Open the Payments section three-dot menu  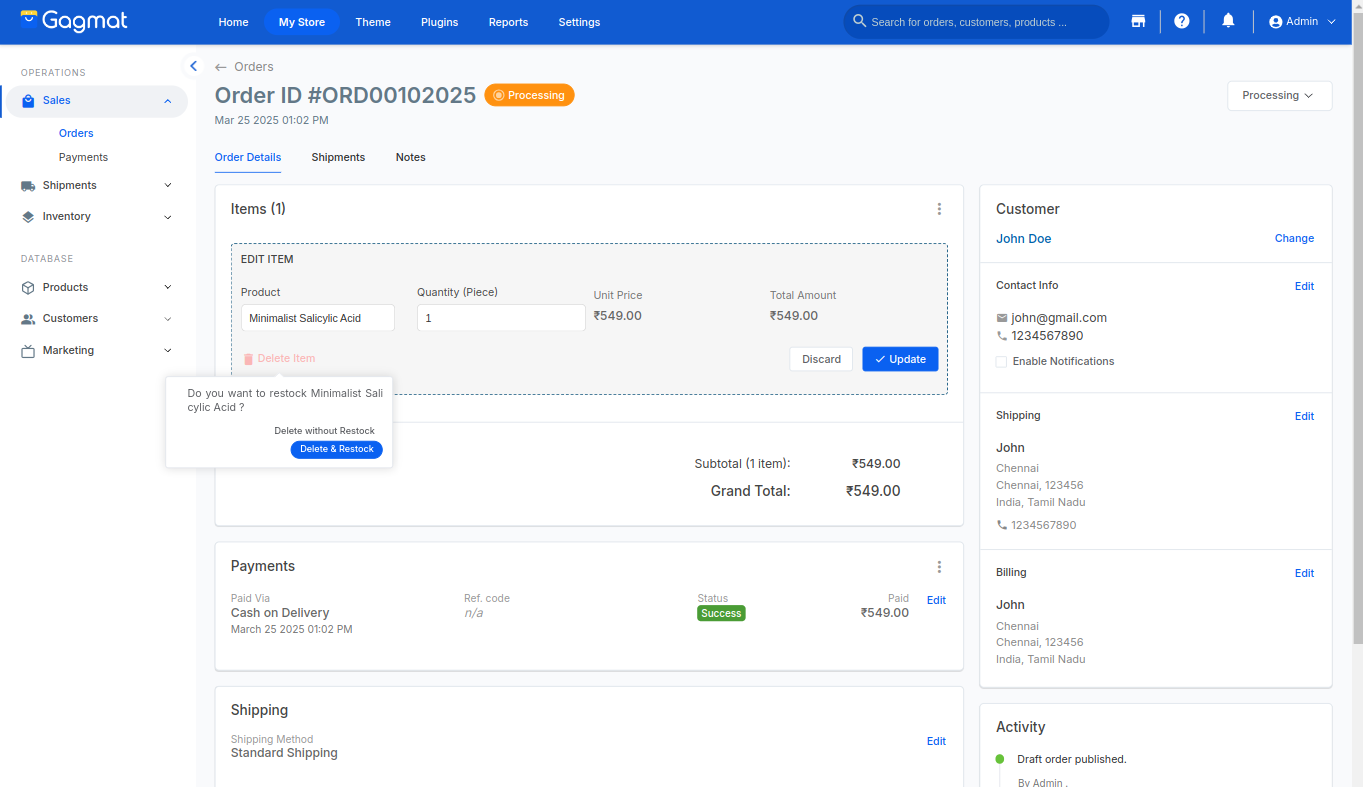click(x=939, y=567)
